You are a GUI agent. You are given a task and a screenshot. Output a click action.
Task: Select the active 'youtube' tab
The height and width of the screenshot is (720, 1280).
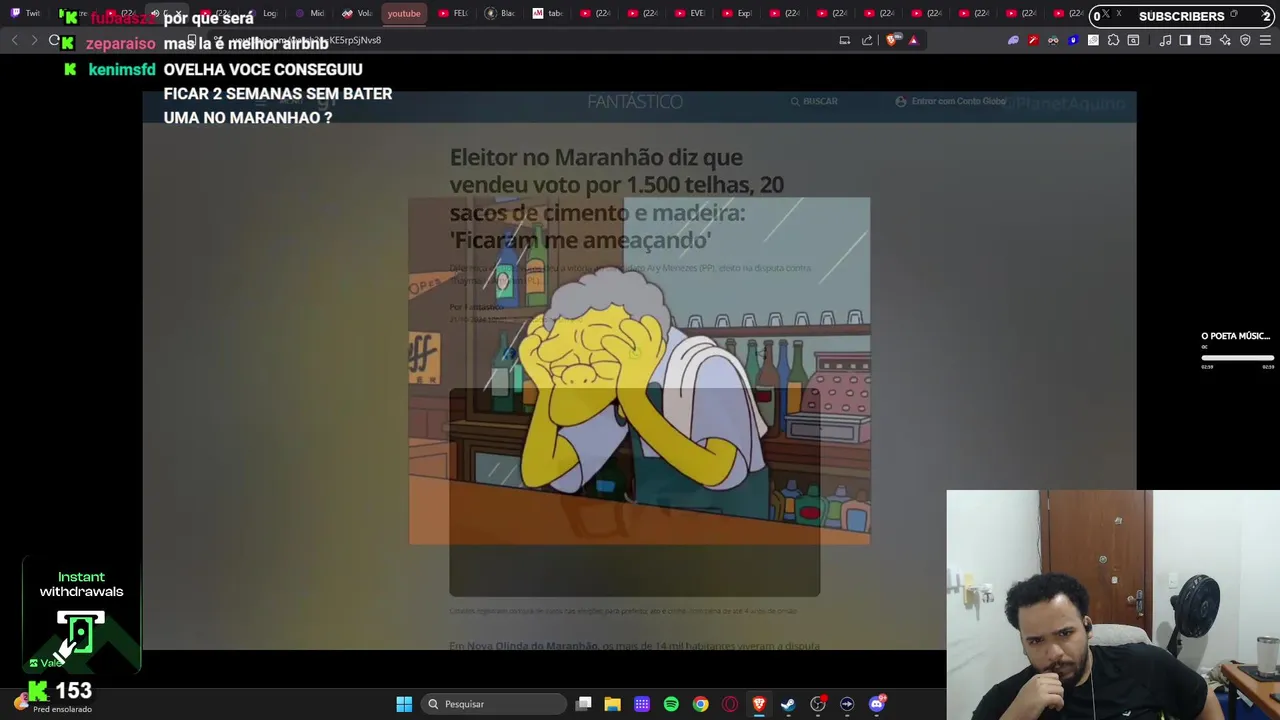tap(404, 13)
